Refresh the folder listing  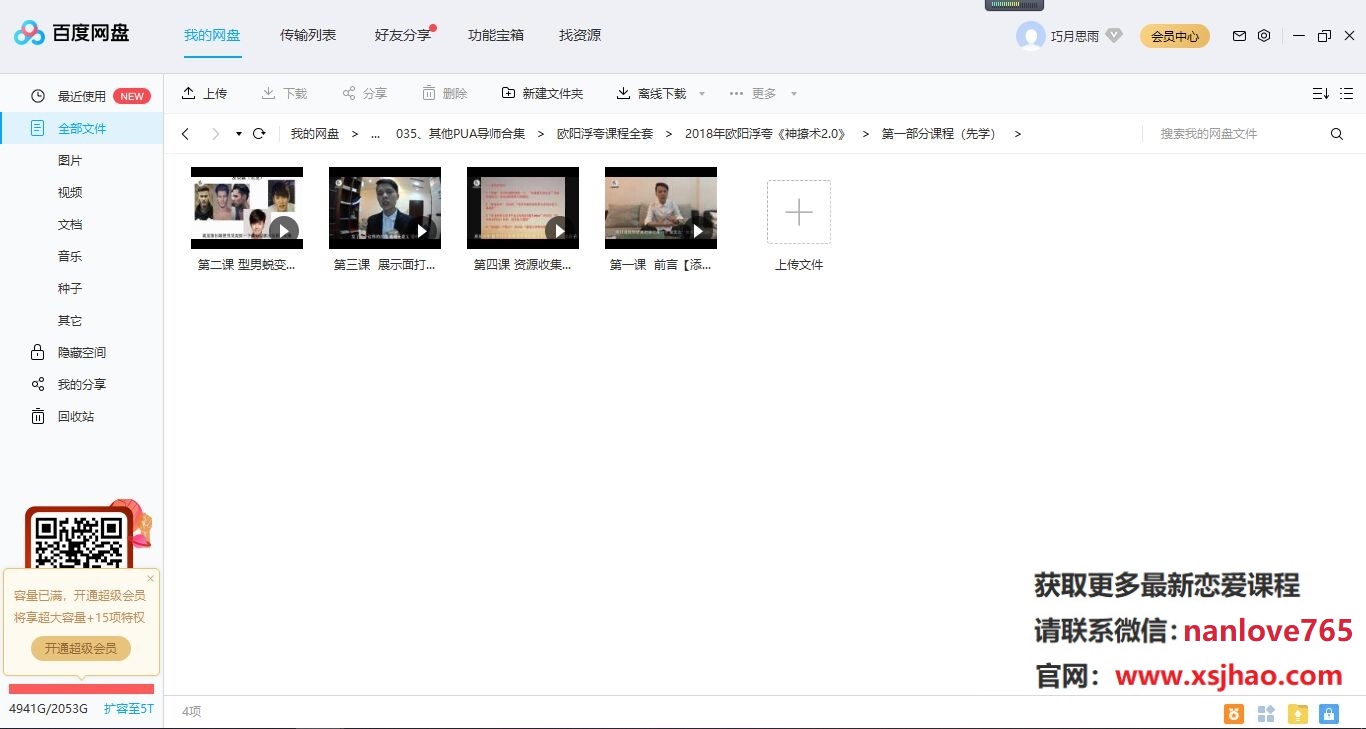coord(259,133)
